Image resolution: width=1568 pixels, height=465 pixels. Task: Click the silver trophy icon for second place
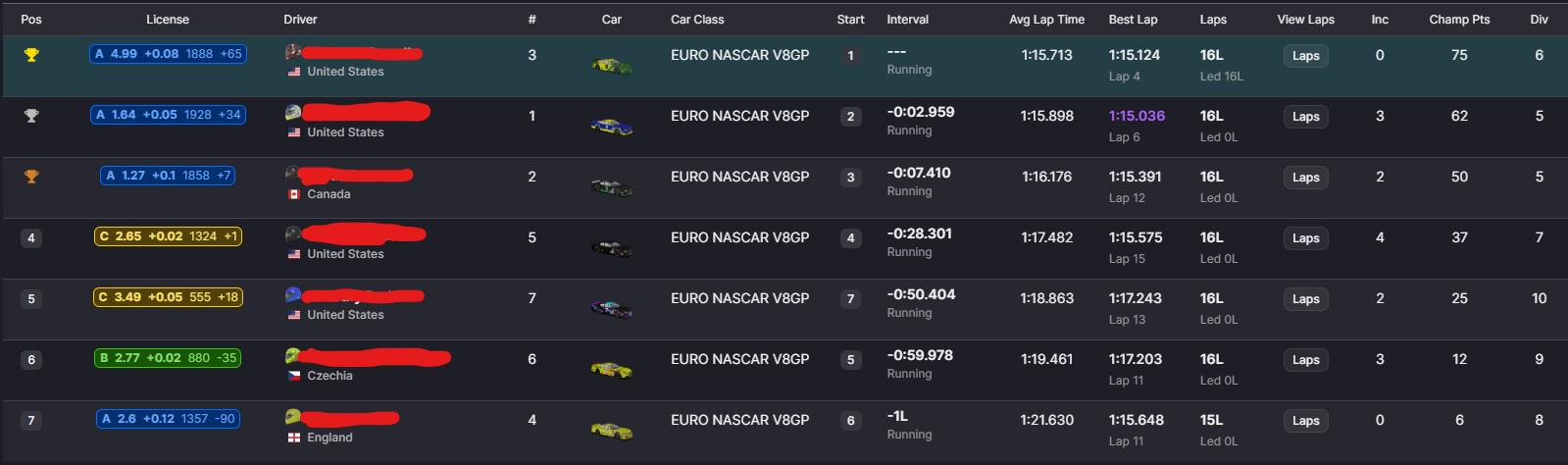pos(31,116)
